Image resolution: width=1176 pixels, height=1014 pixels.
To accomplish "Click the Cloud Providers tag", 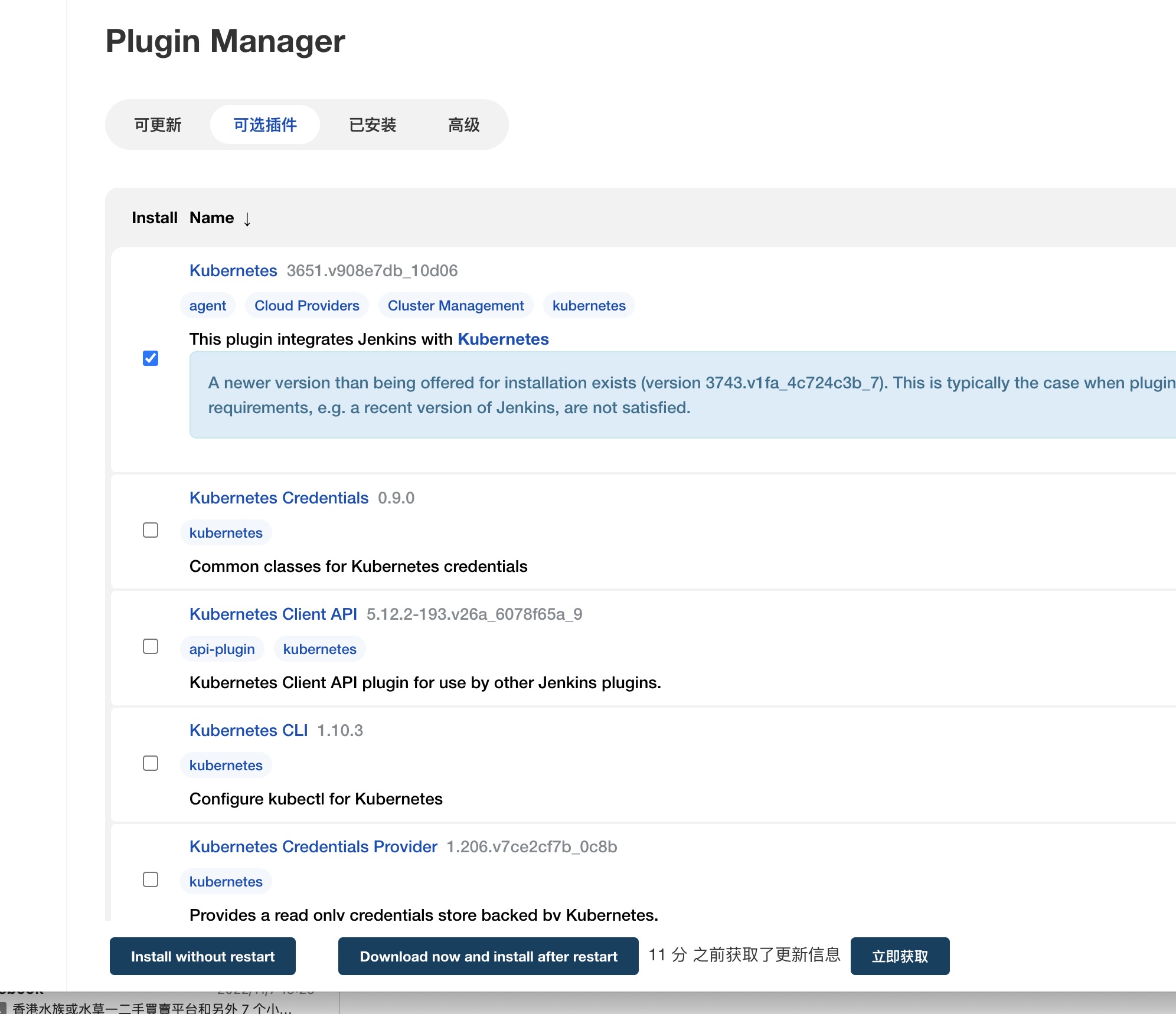I will (306, 306).
